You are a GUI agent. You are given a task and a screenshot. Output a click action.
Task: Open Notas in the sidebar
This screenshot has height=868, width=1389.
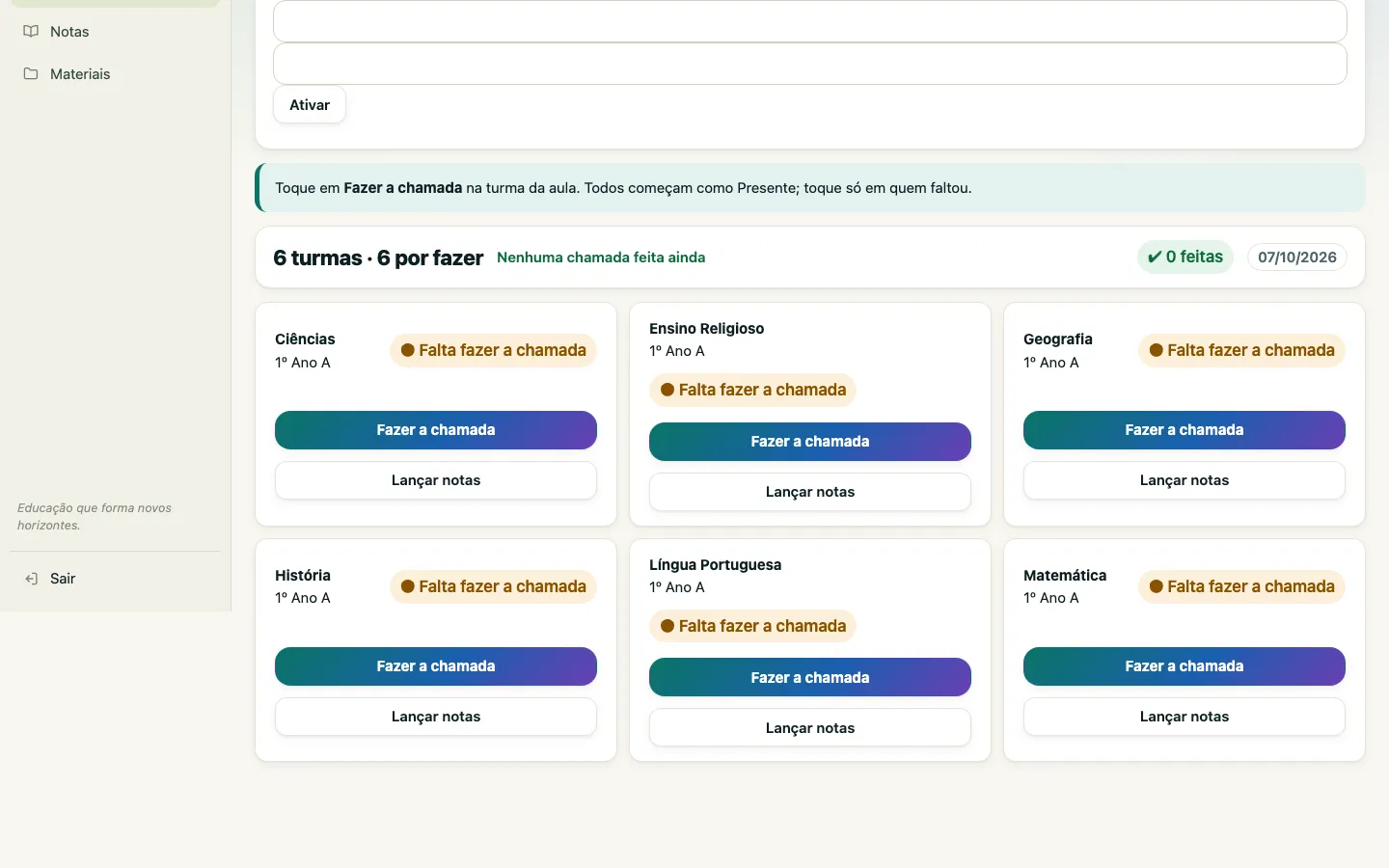coord(116,32)
